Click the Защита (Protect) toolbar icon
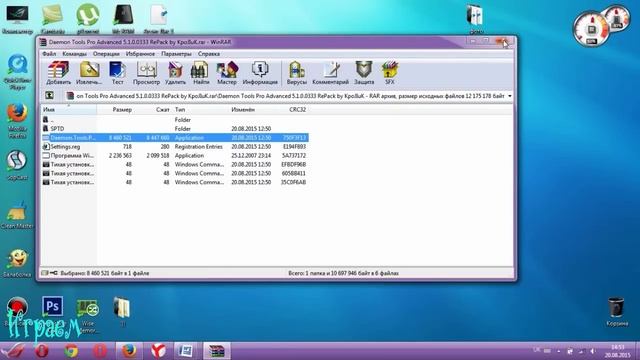This screenshot has width=640, height=360. point(364,73)
